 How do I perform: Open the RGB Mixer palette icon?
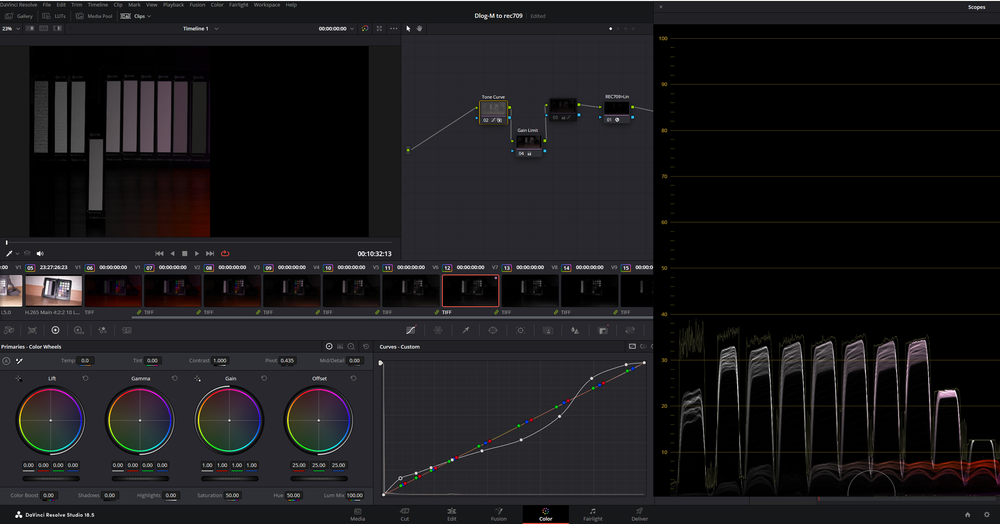pyautogui.click(x=103, y=330)
